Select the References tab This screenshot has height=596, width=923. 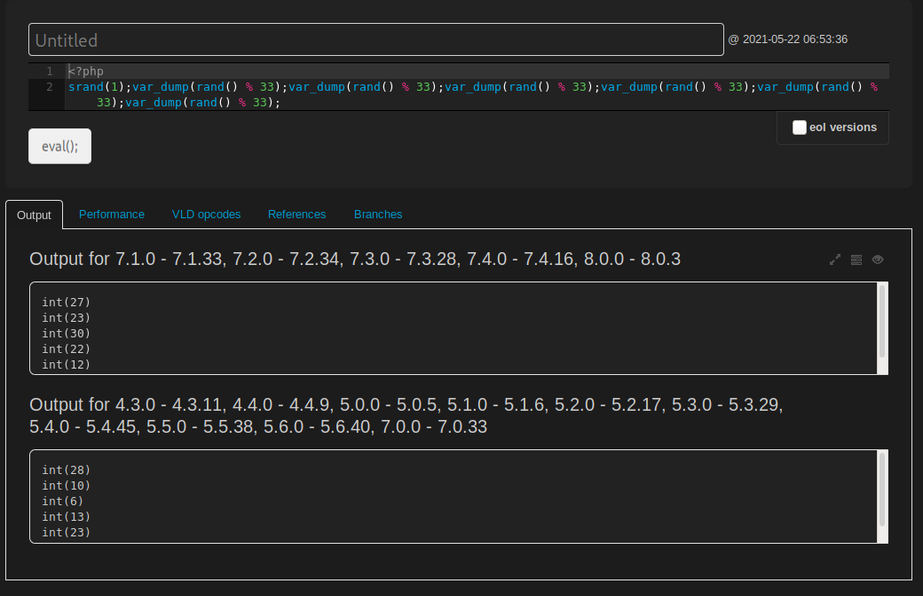297,214
